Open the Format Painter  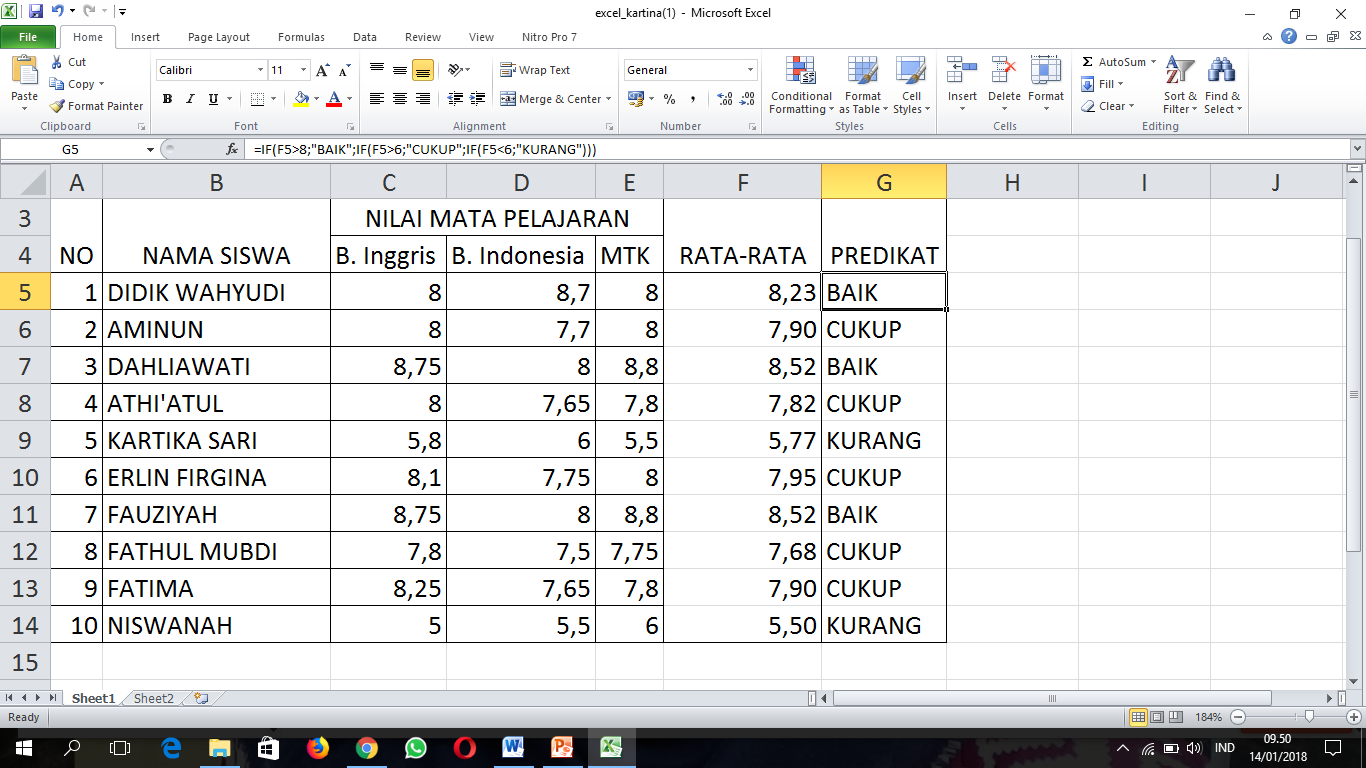(x=95, y=105)
